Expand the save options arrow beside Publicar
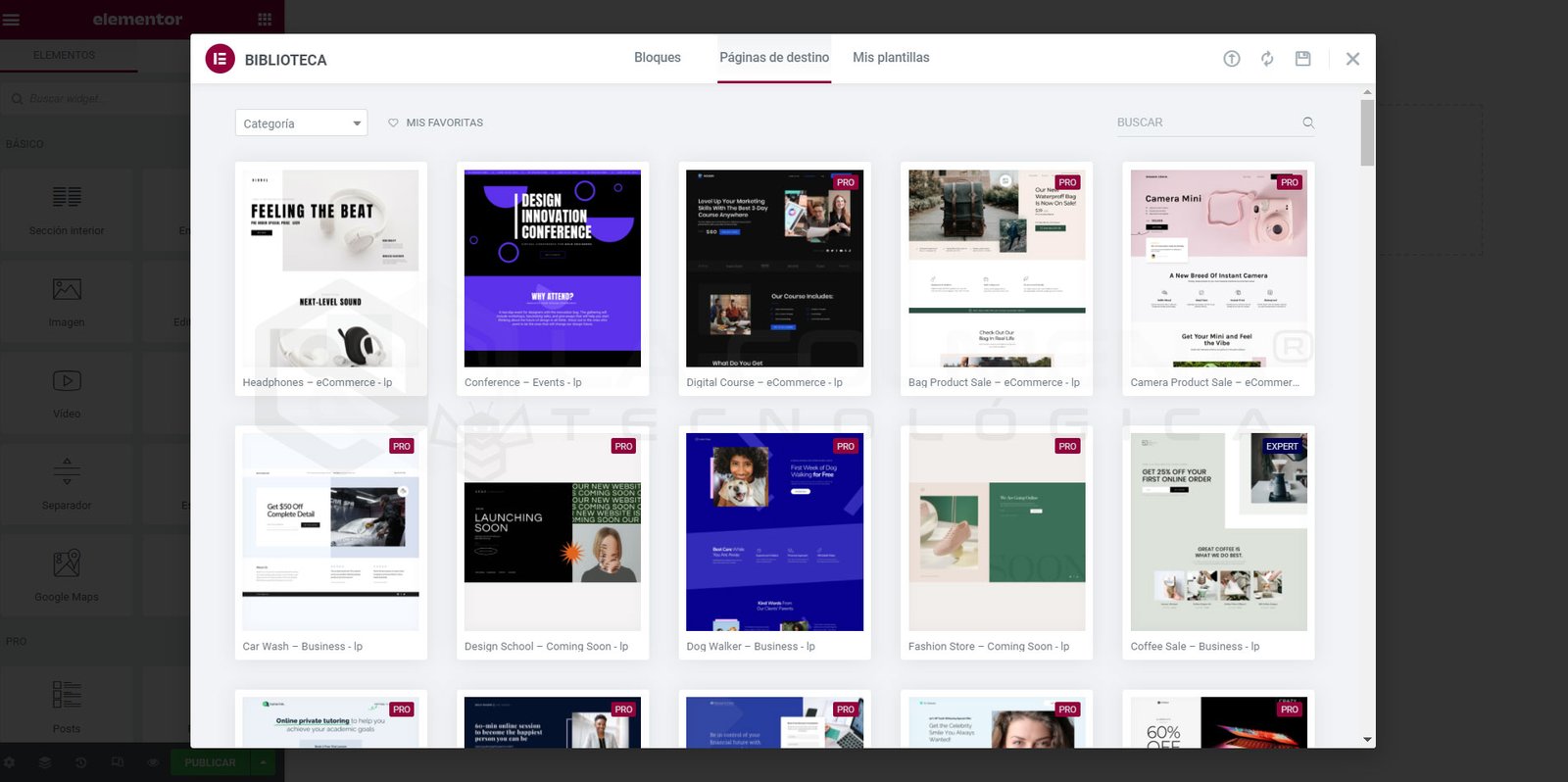Screen dimensions: 1568x782 (263, 762)
